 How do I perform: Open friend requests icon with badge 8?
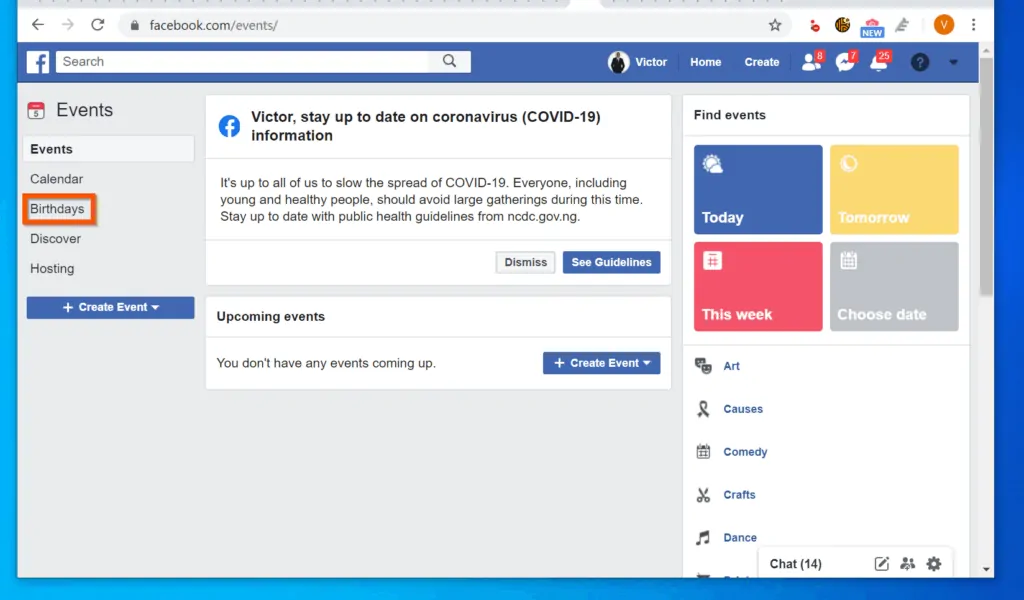coord(812,62)
